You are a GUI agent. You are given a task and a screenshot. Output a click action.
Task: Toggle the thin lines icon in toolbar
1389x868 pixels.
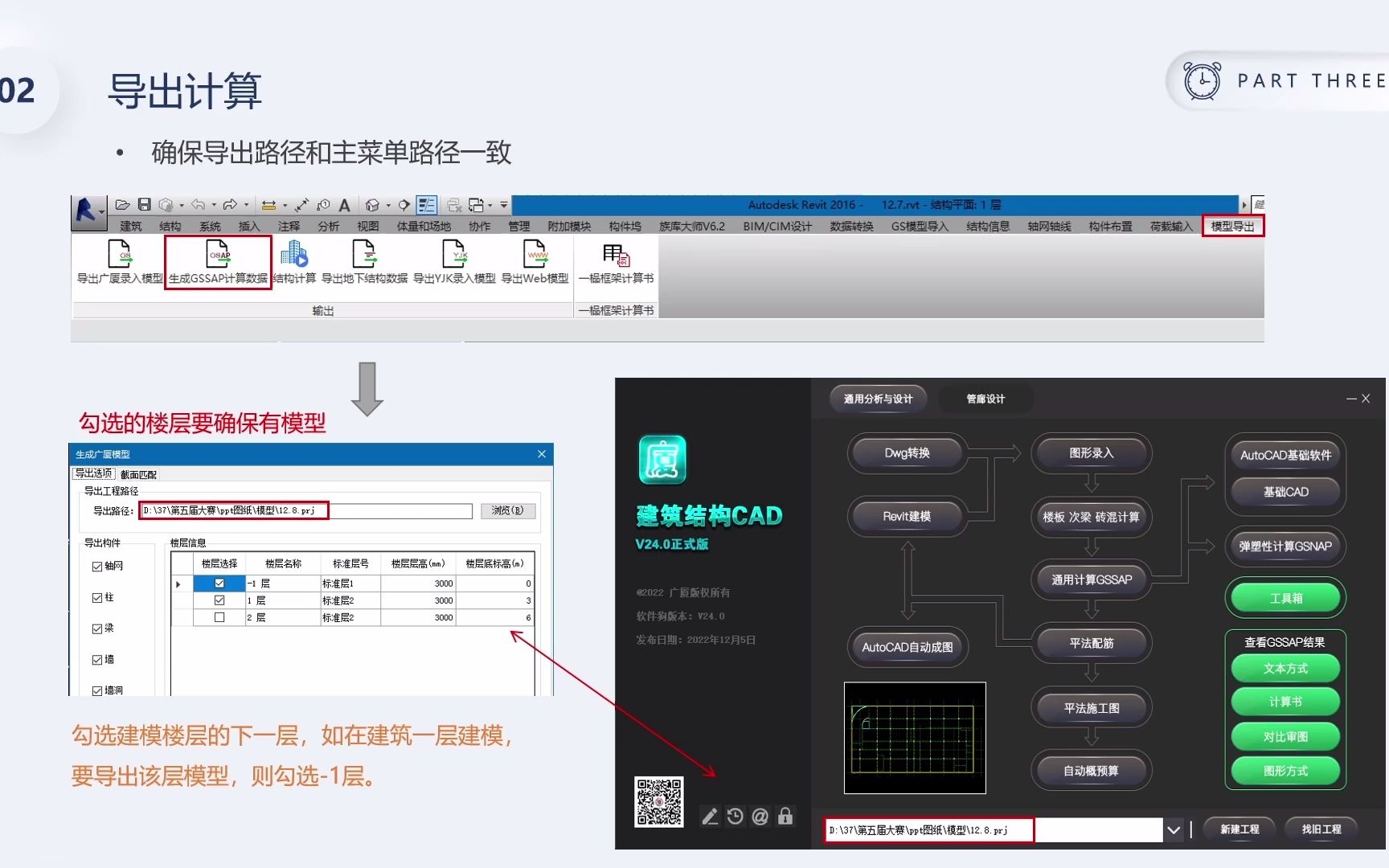(x=427, y=205)
